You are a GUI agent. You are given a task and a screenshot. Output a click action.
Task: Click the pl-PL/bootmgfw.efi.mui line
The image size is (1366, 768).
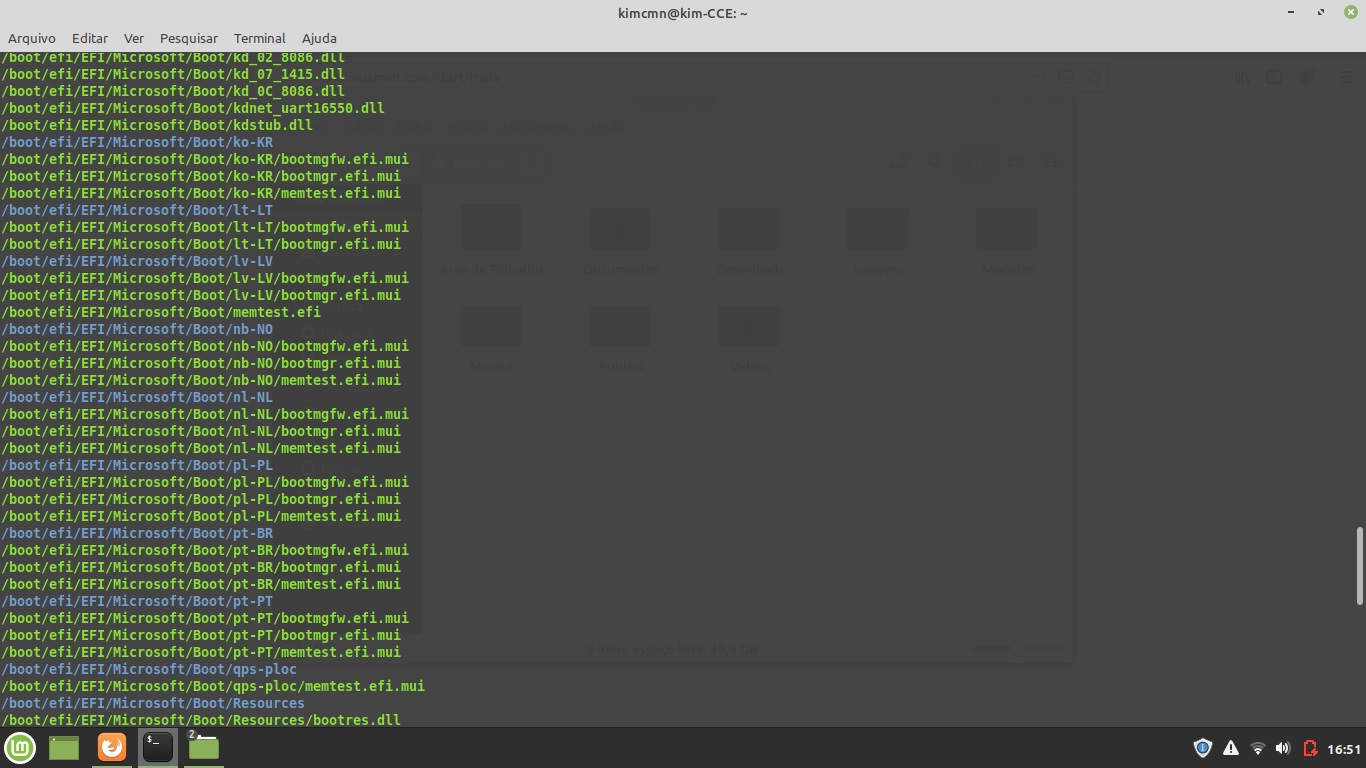[205, 482]
